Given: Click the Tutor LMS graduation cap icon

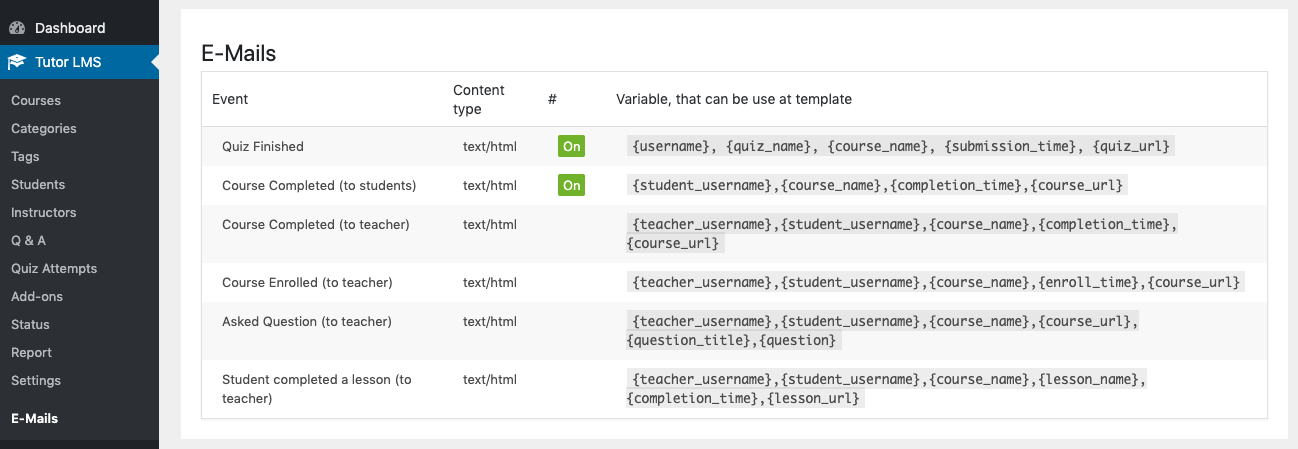Looking at the screenshot, I should click(x=17, y=62).
